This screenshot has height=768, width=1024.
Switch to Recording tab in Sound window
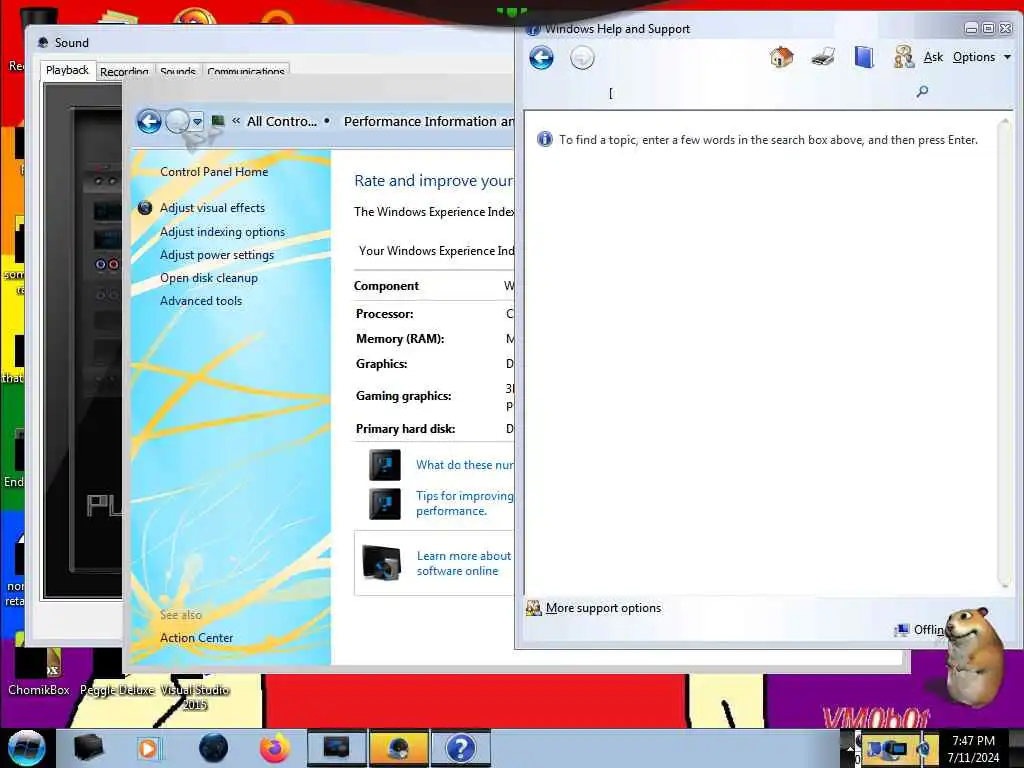(124, 71)
